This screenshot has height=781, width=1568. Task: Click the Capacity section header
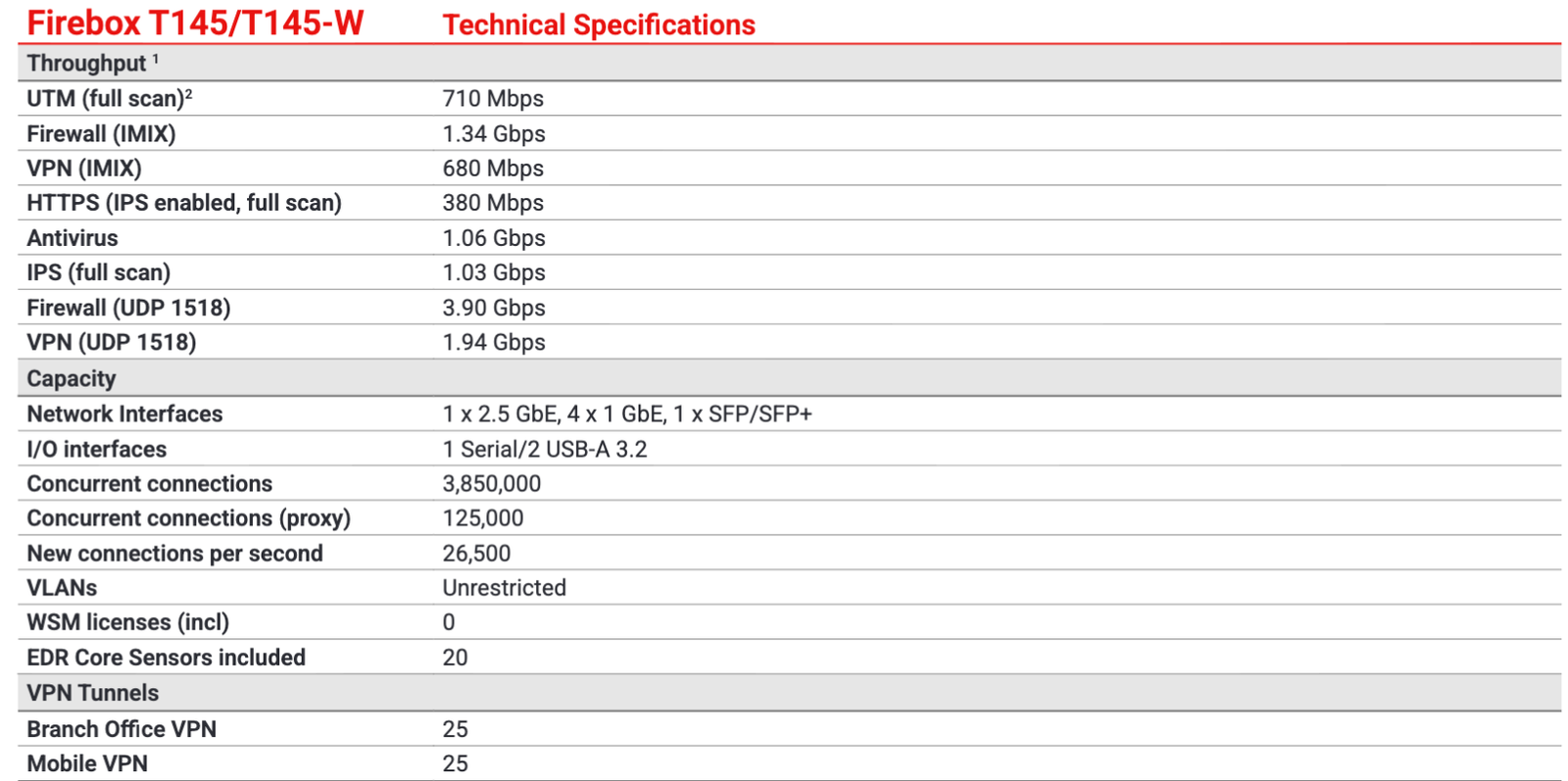click(x=72, y=378)
